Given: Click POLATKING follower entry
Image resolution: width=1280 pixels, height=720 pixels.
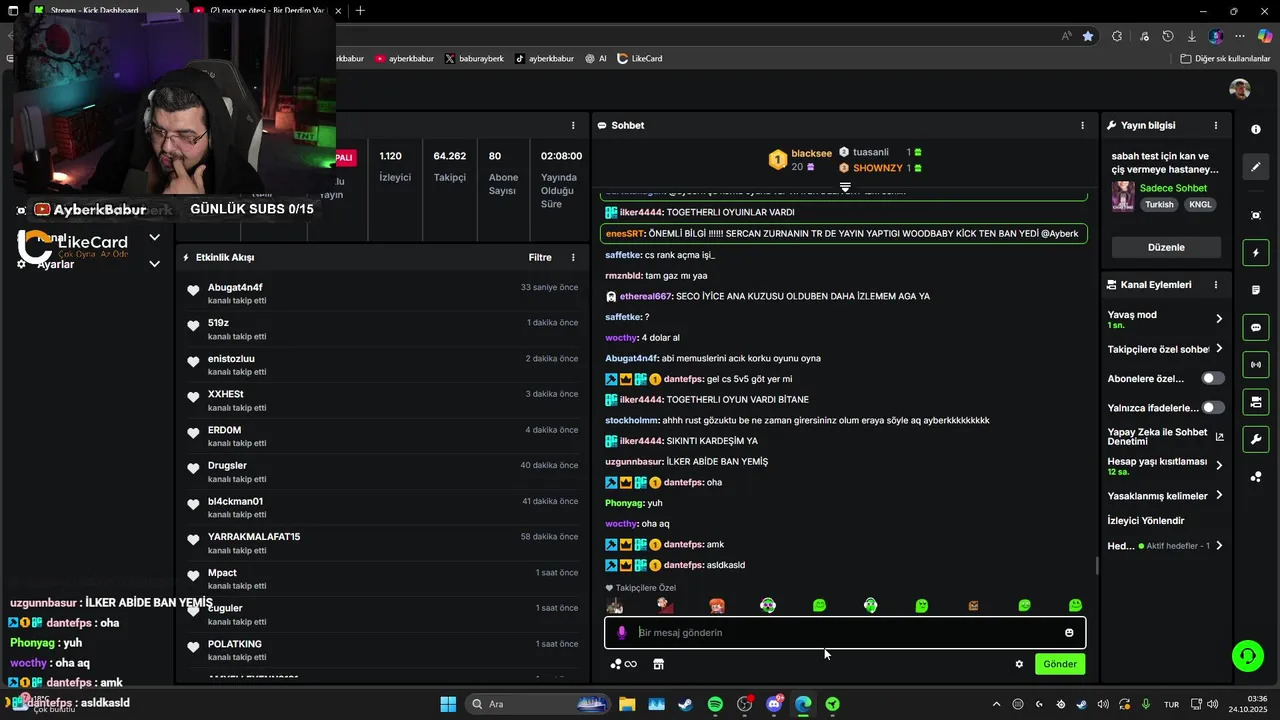Looking at the screenshot, I should click(234, 644).
